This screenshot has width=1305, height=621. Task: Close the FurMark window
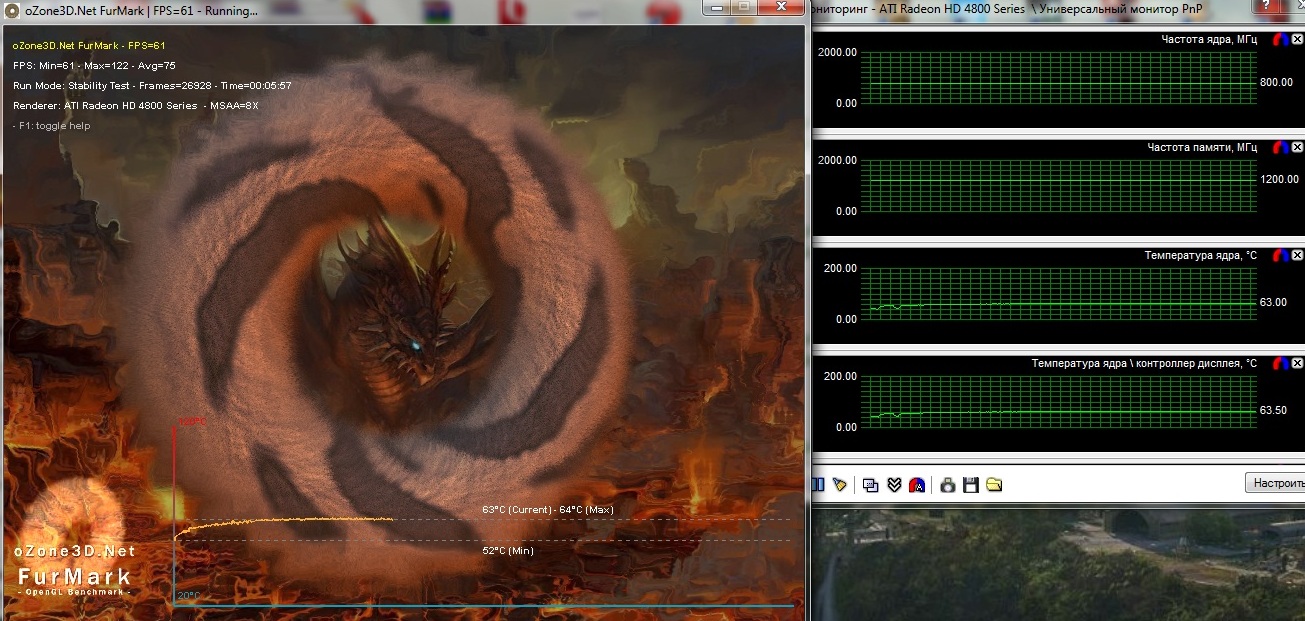click(781, 7)
